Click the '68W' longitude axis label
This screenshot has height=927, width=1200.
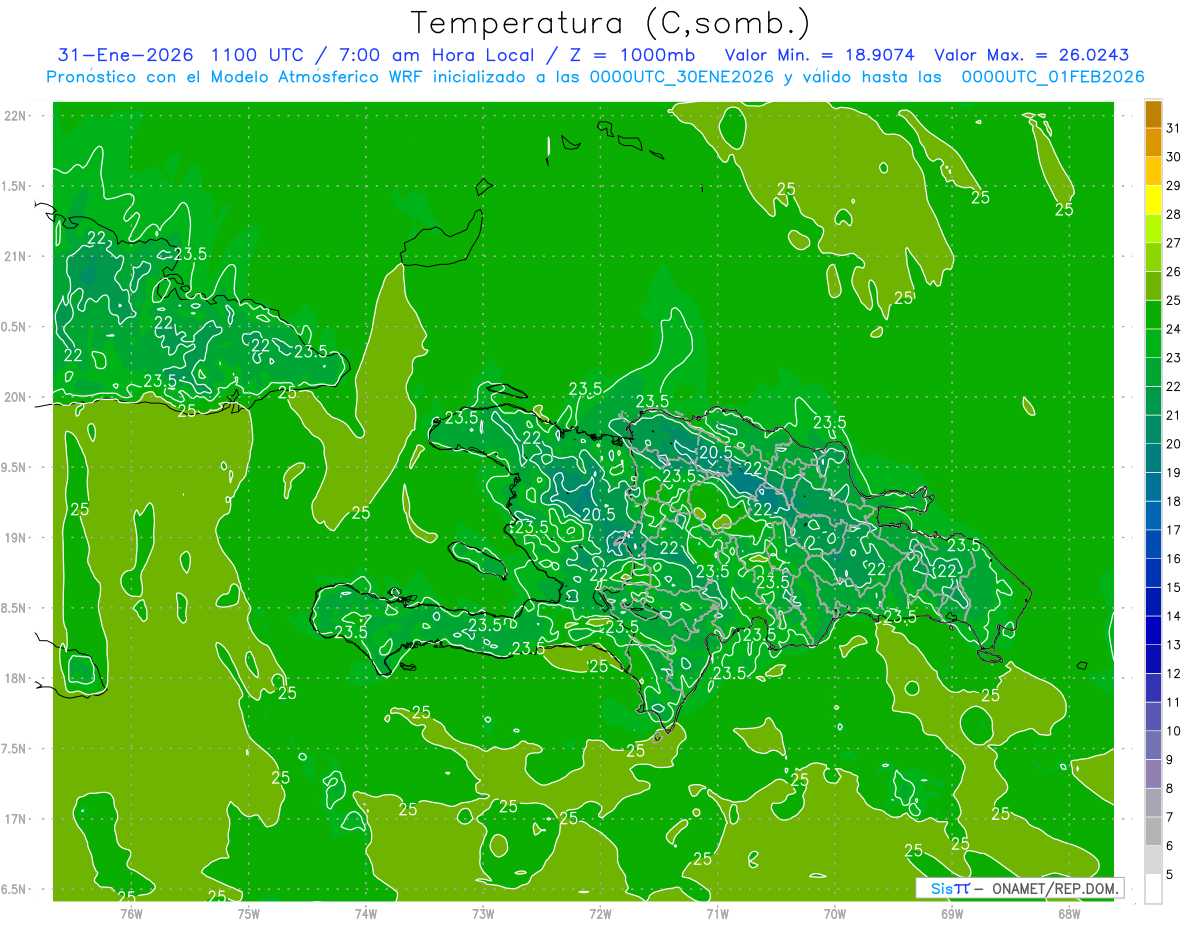pyautogui.click(x=1069, y=913)
